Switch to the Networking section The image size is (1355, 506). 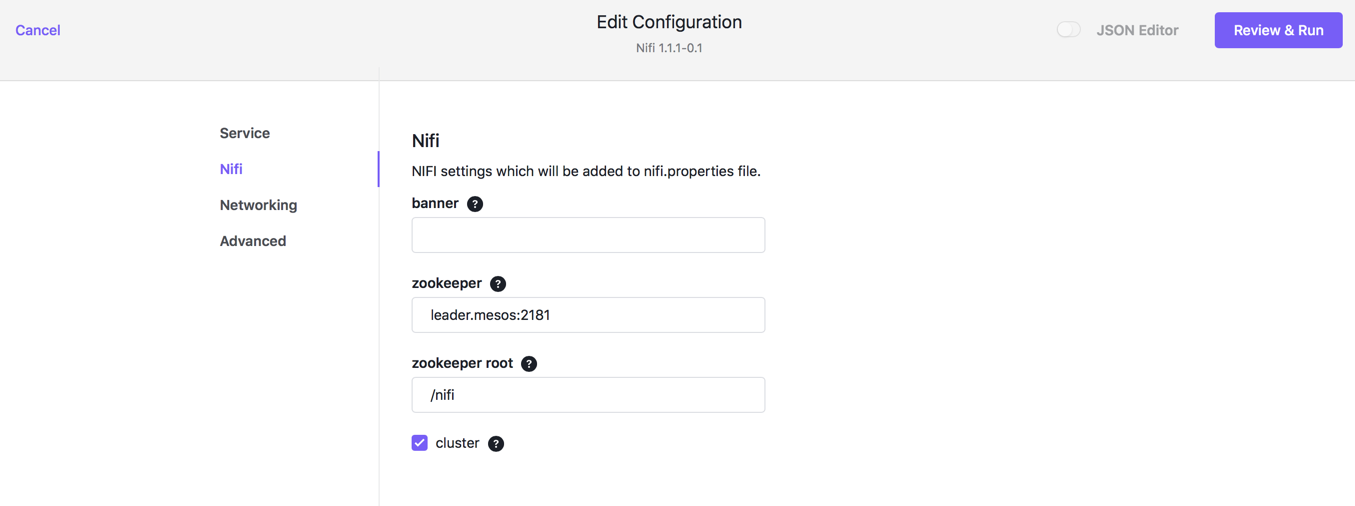click(x=258, y=205)
